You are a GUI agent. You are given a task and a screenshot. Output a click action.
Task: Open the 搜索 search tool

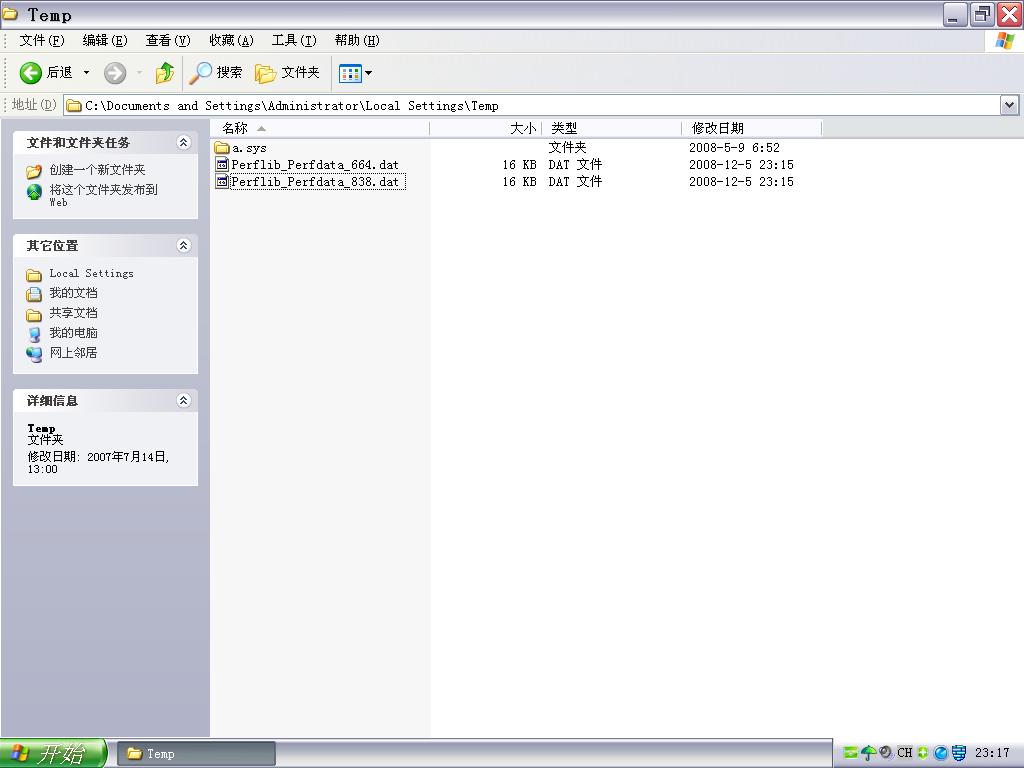(216, 72)
